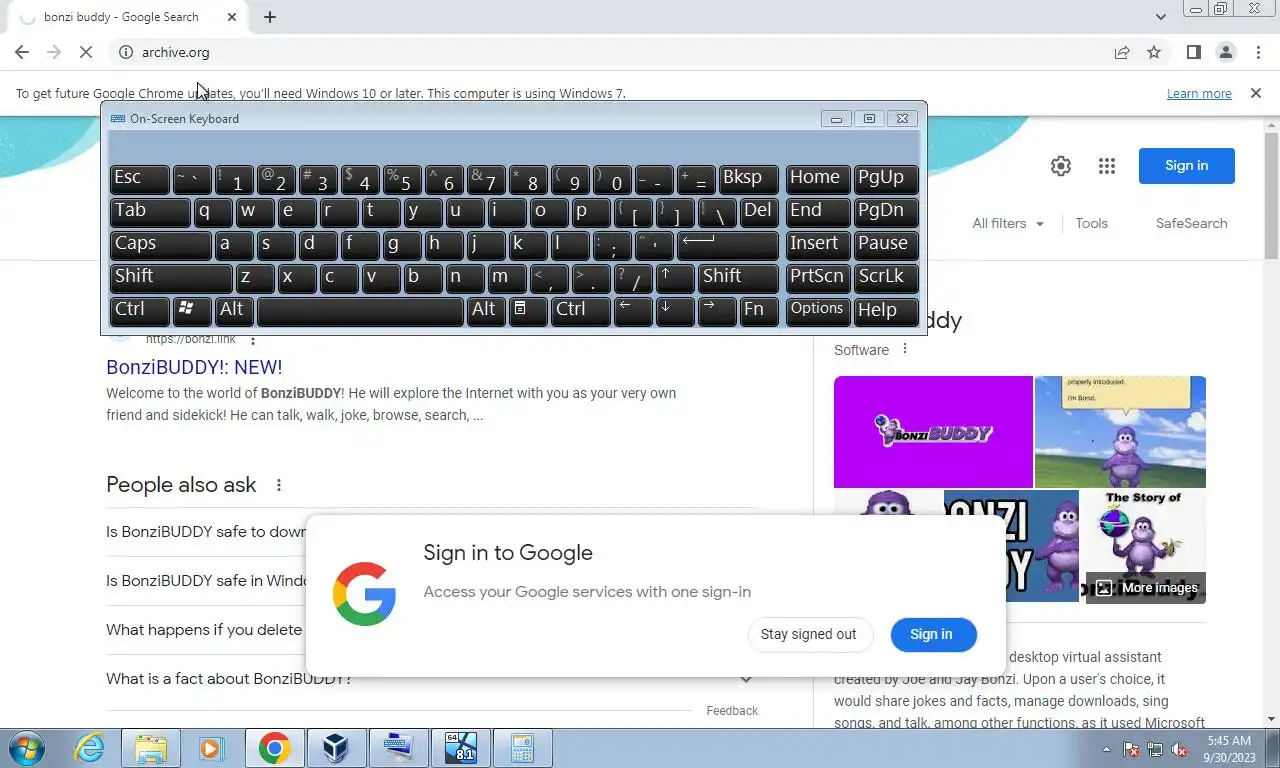
Task: Toggle left Ctrl key on keyboard
Action: point(139,311)
